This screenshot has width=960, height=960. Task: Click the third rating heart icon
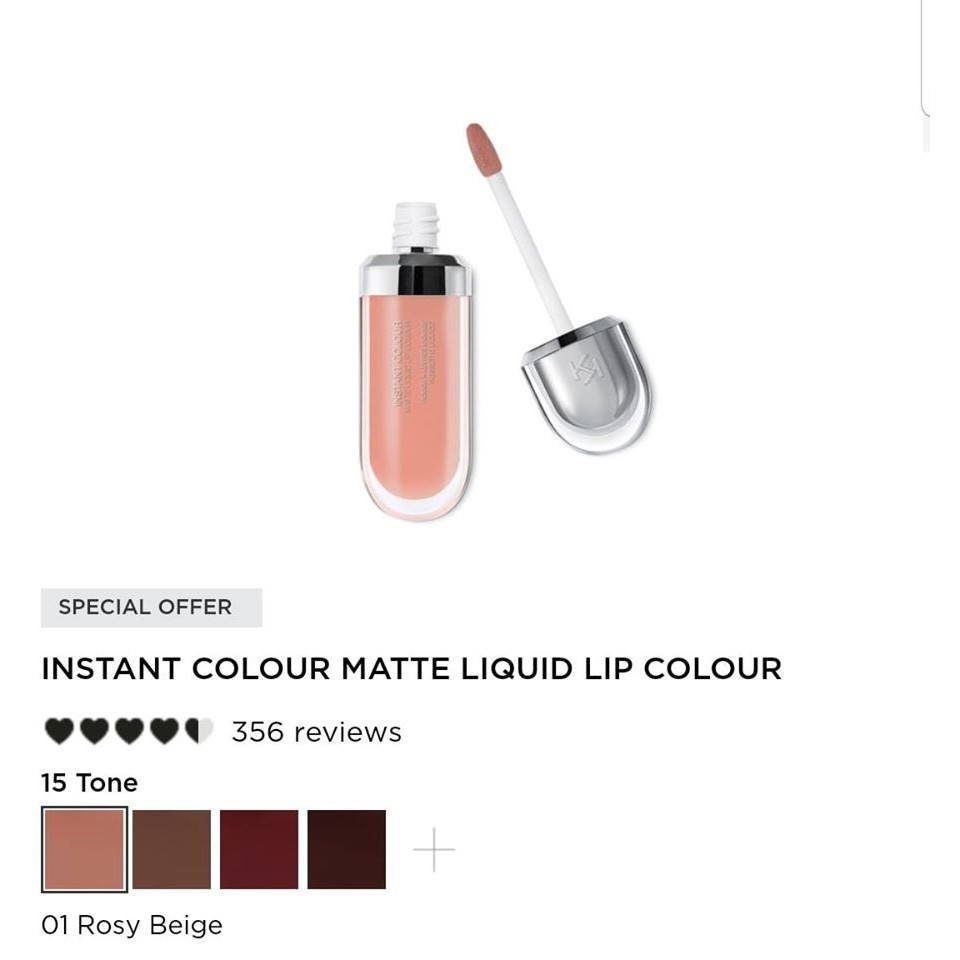tap(129, 731)
